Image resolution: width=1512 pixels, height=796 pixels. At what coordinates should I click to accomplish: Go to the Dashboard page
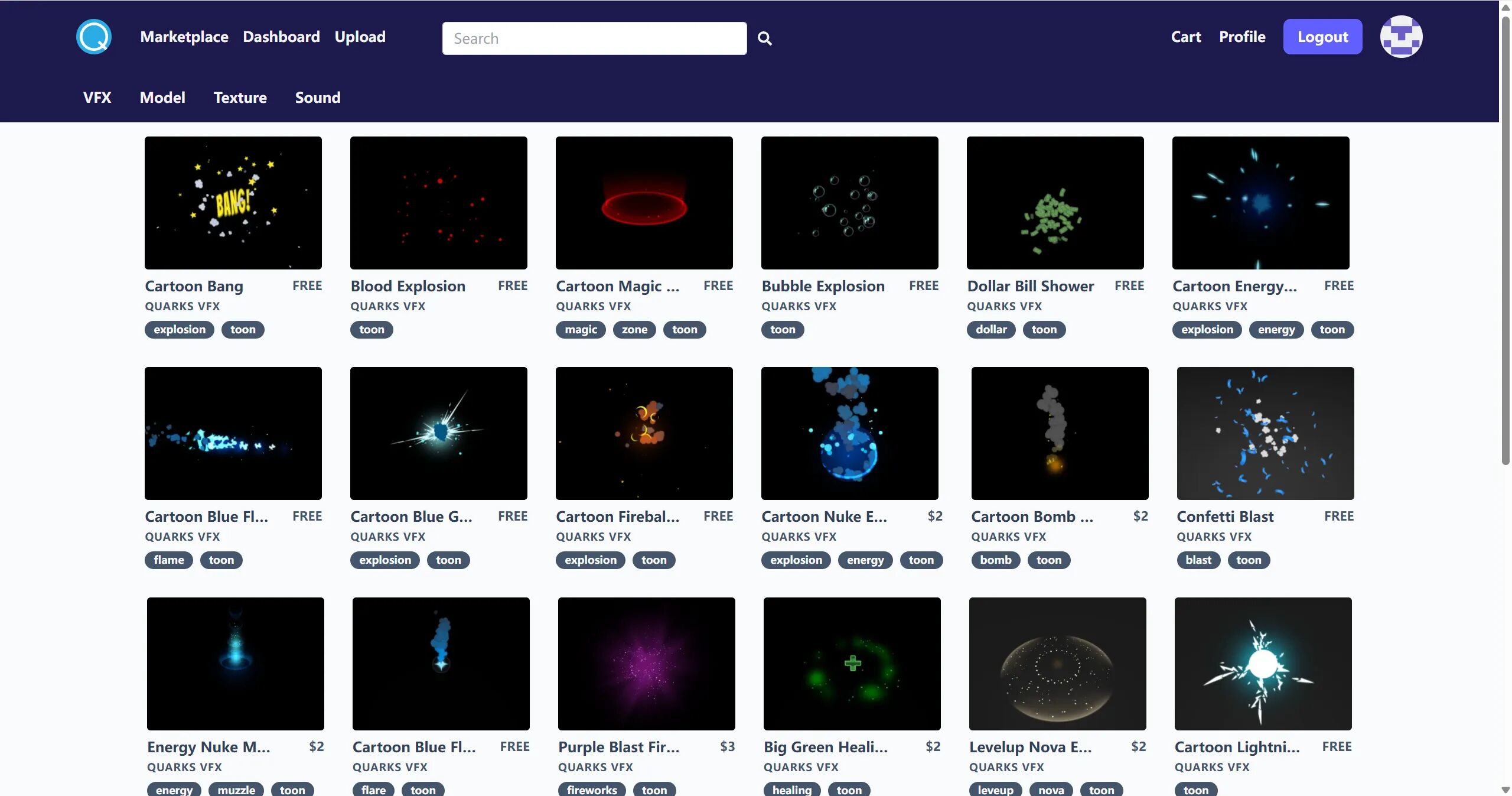coord(281,37)
